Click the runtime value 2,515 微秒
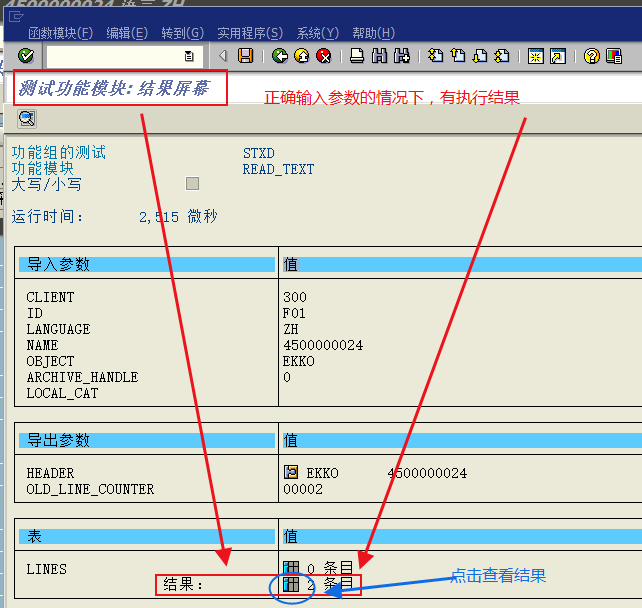The height and width of the screenshot is (608, 642). click(x=178, y=217)
